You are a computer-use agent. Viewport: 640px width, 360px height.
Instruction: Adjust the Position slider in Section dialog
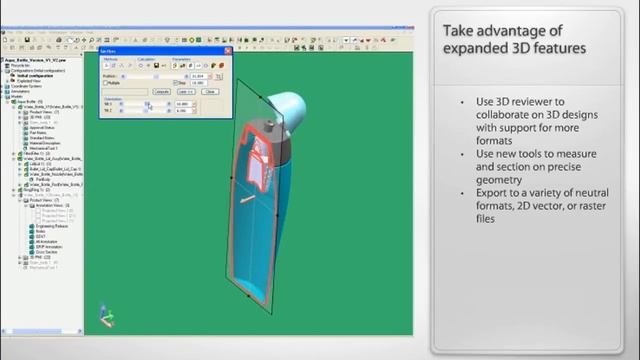click(x=155, y=76)
